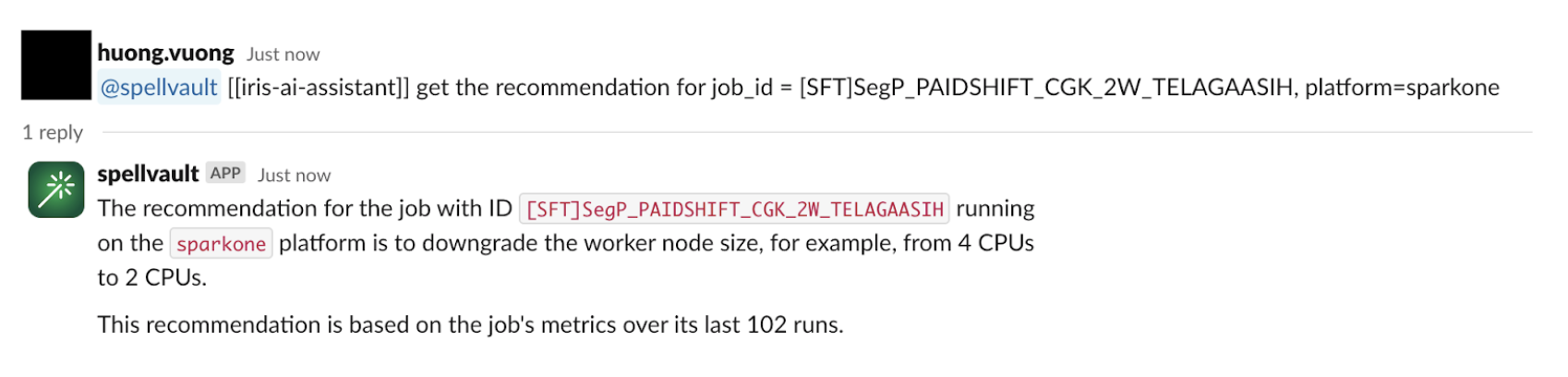
Task: Open the spellvault app avatar icon
Action: [x=56, y=189]
